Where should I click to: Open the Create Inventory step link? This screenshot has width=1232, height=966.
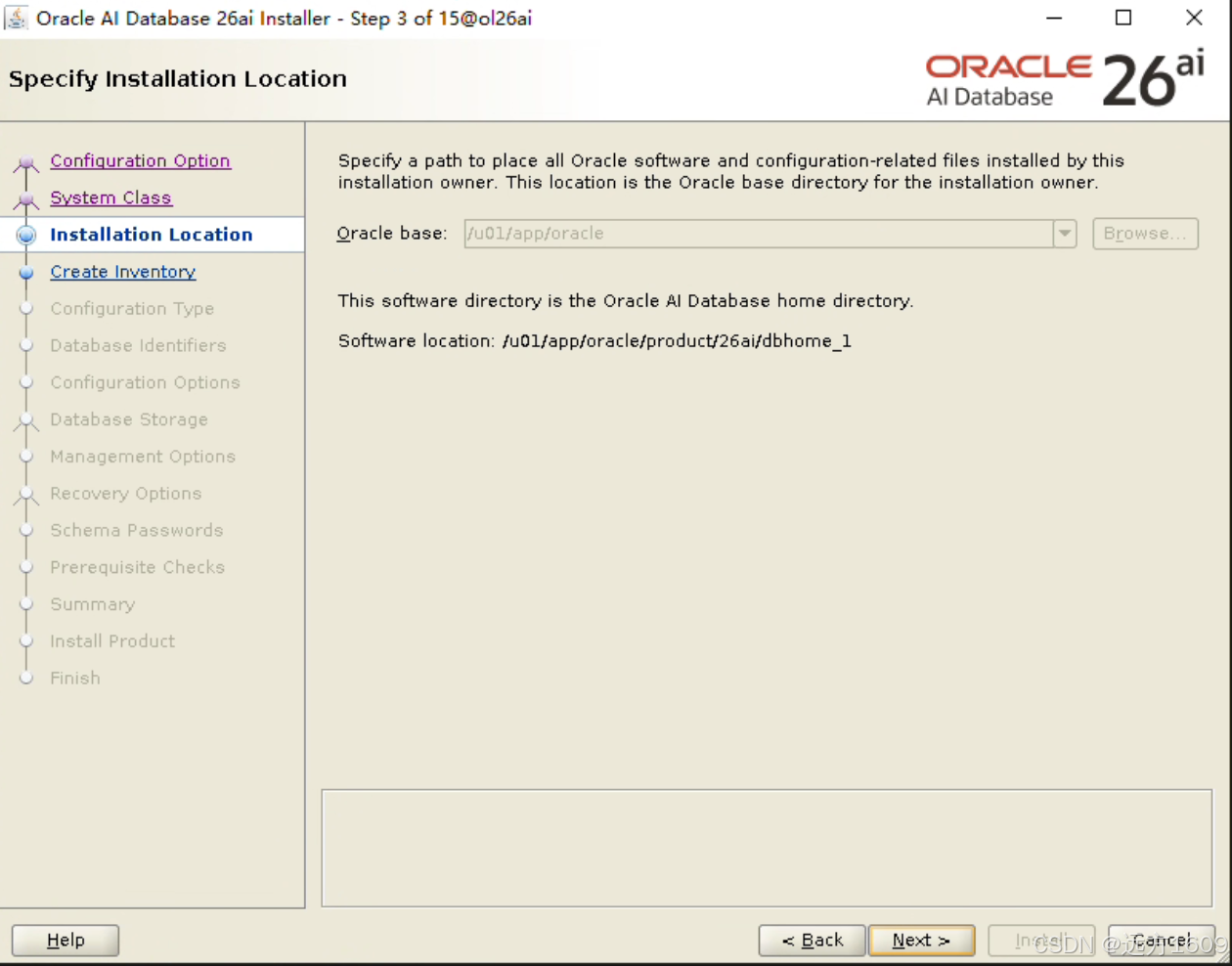click(123, 272)
